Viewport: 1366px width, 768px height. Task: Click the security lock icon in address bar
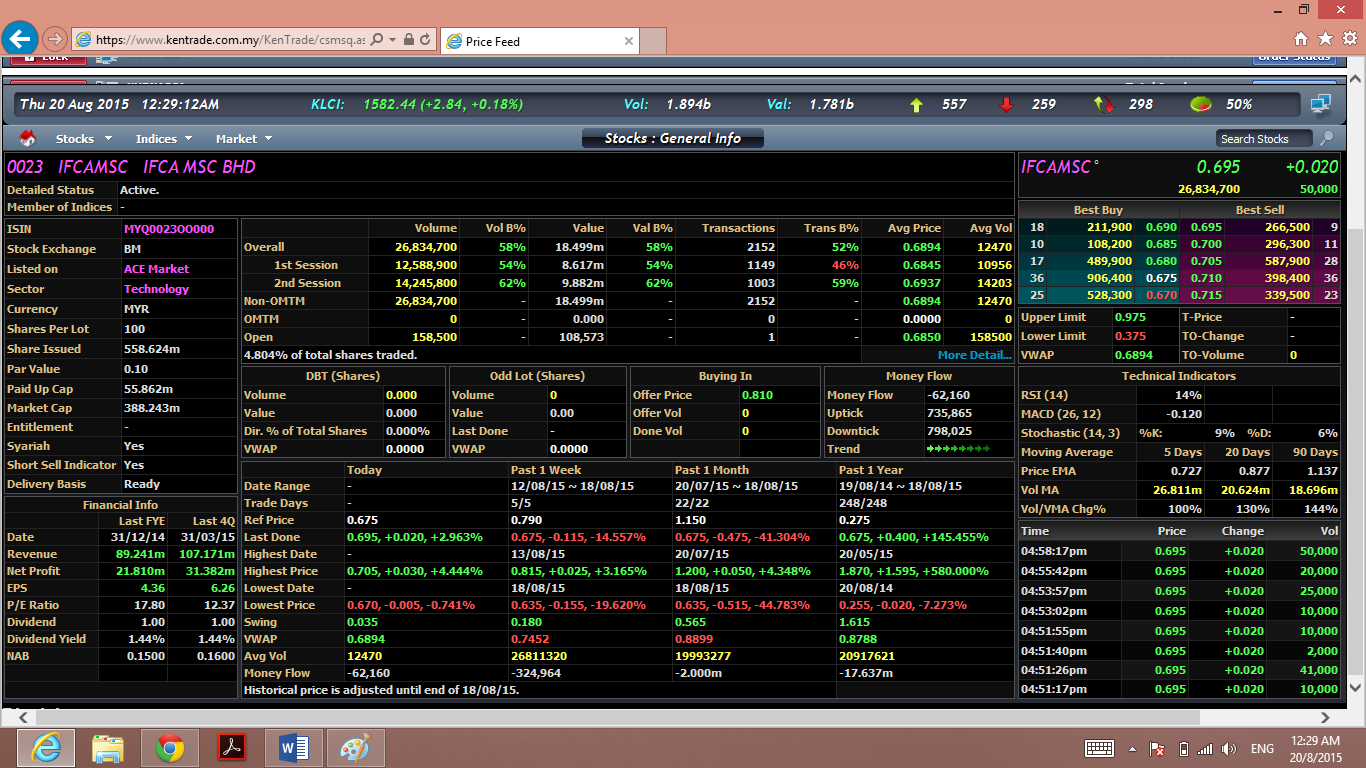408,40
